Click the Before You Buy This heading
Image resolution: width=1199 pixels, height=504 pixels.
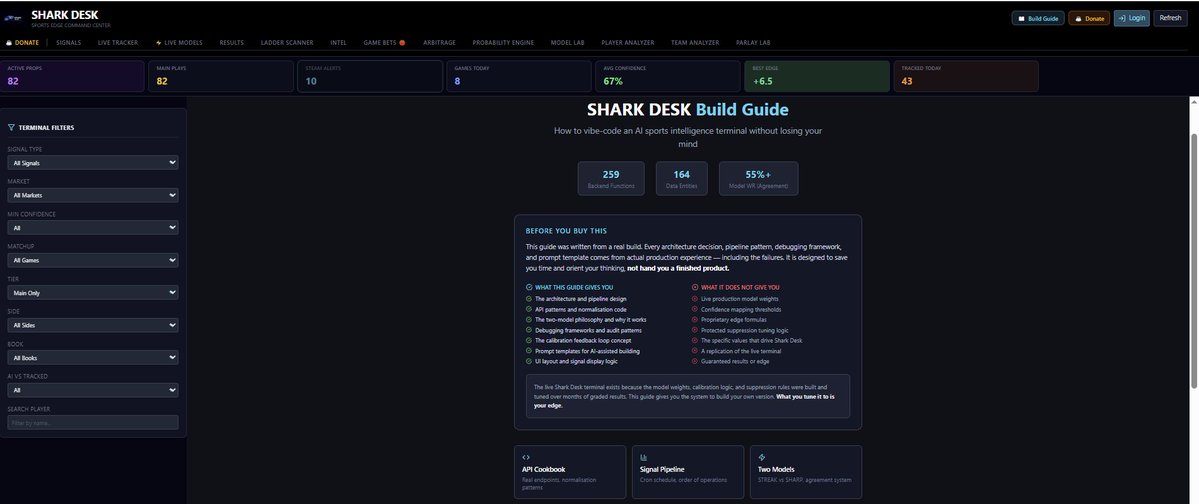[566, 230]
